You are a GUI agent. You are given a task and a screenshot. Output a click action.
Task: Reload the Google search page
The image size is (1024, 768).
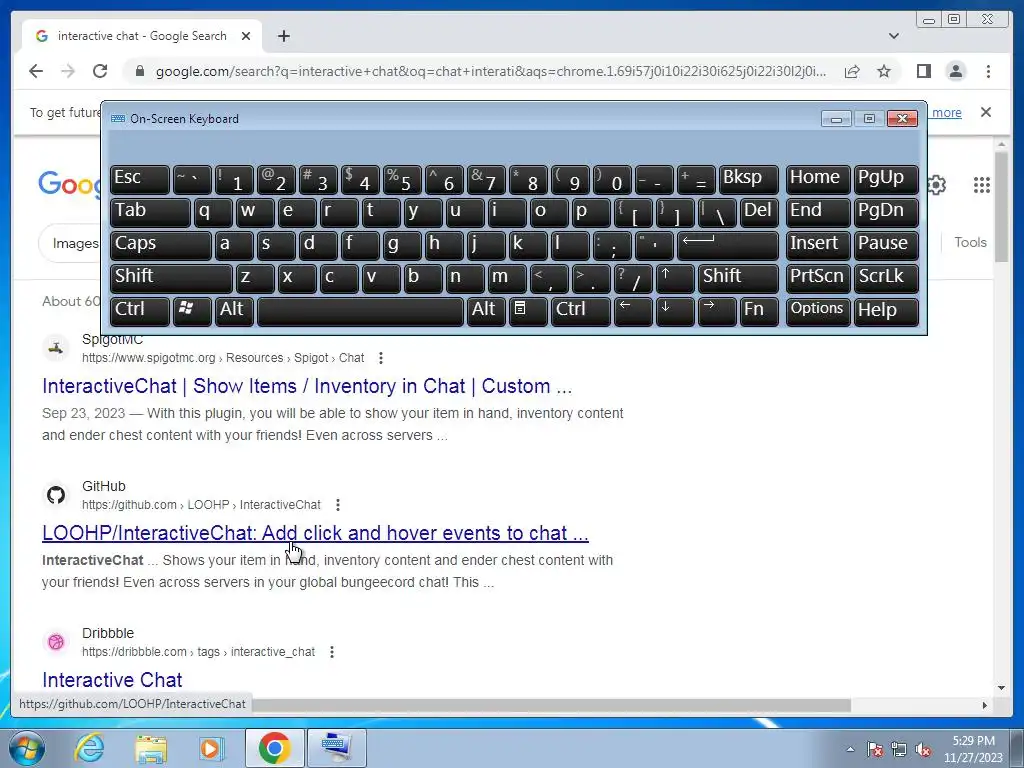100,71
